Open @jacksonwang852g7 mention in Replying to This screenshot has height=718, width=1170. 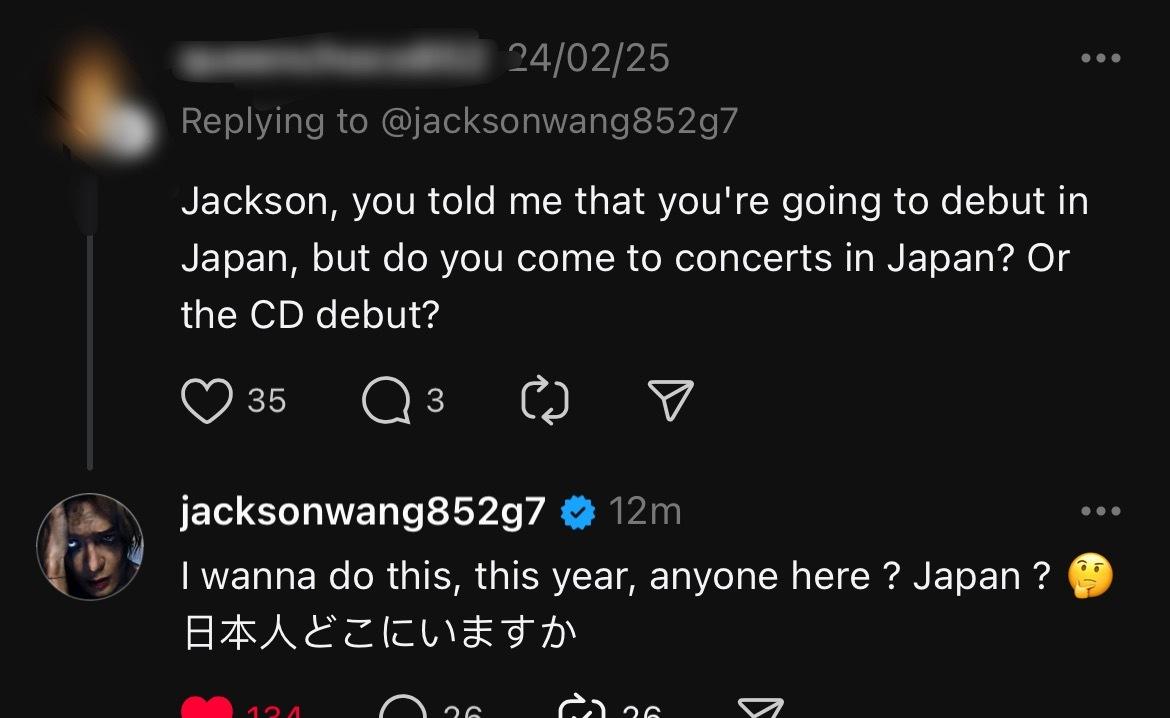560,121
